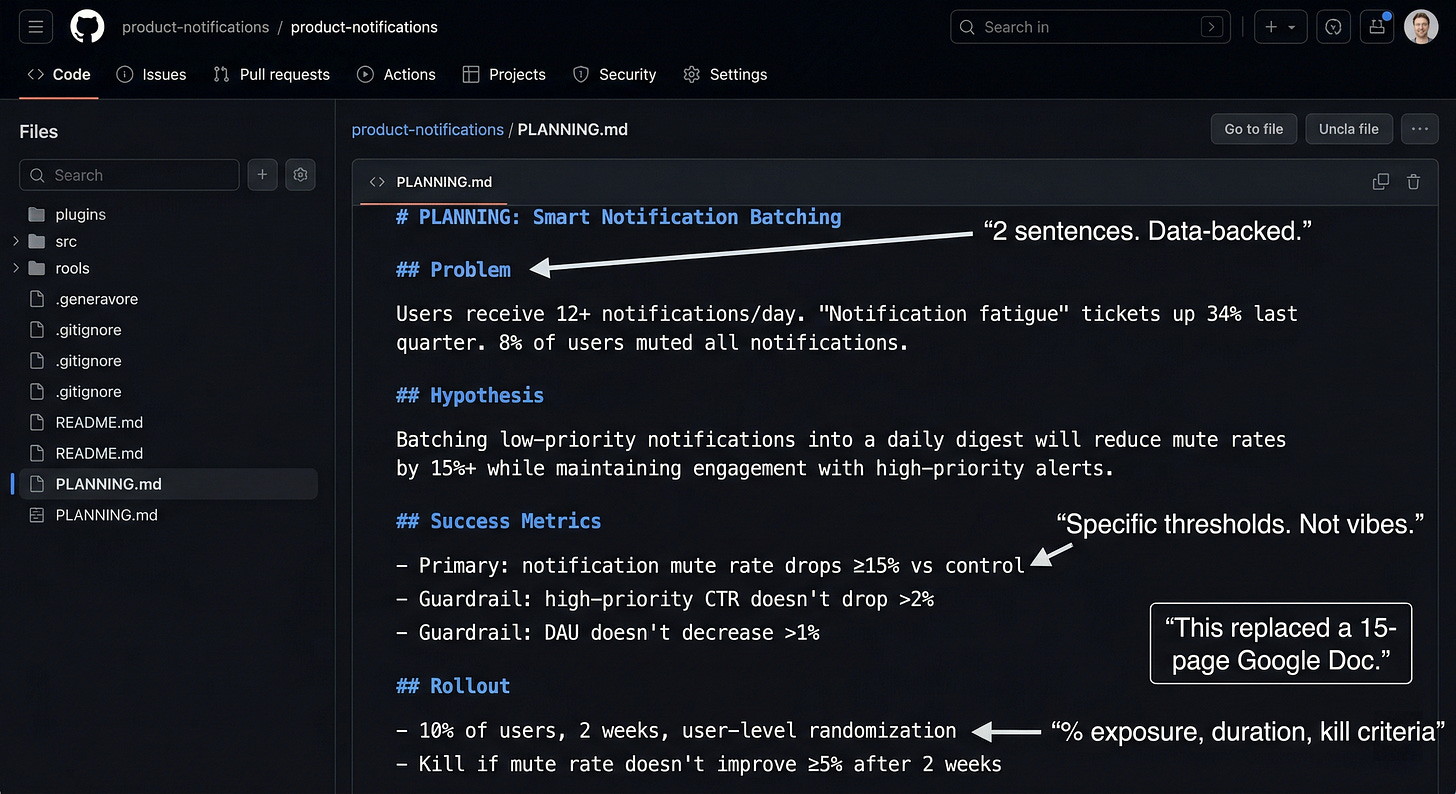
Task: Open the three-dot more options menu
Action: [x=1420, y=129]
